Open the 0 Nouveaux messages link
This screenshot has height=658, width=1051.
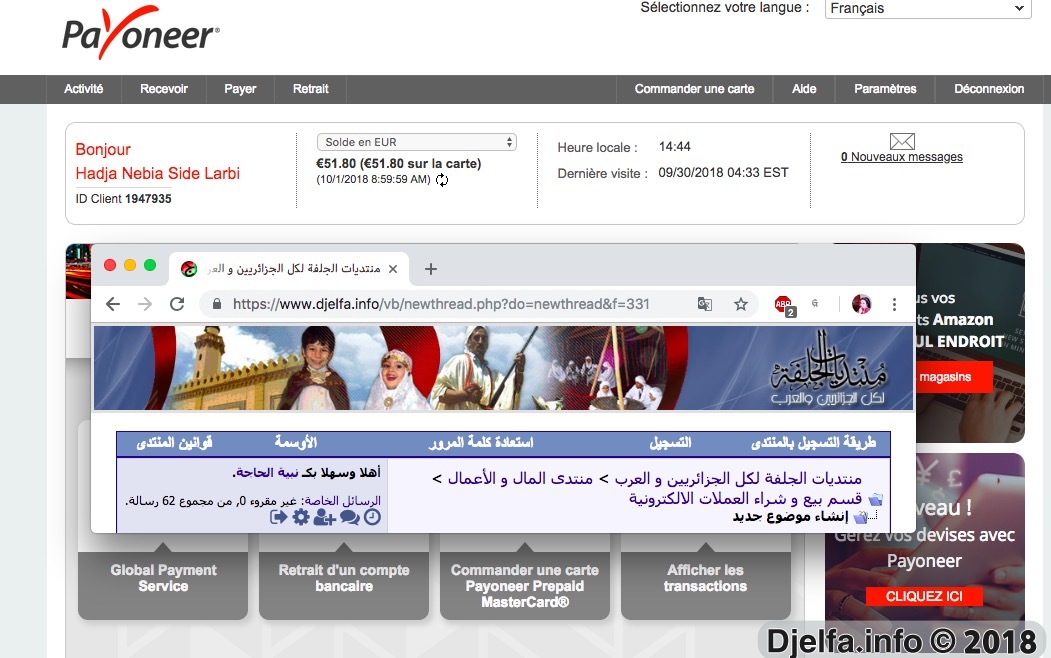(902, 157)
